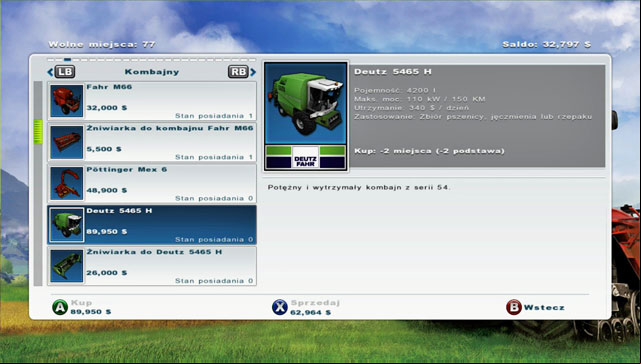Click Stan posiadania 0 in Pöttinger row

point(214,198)
